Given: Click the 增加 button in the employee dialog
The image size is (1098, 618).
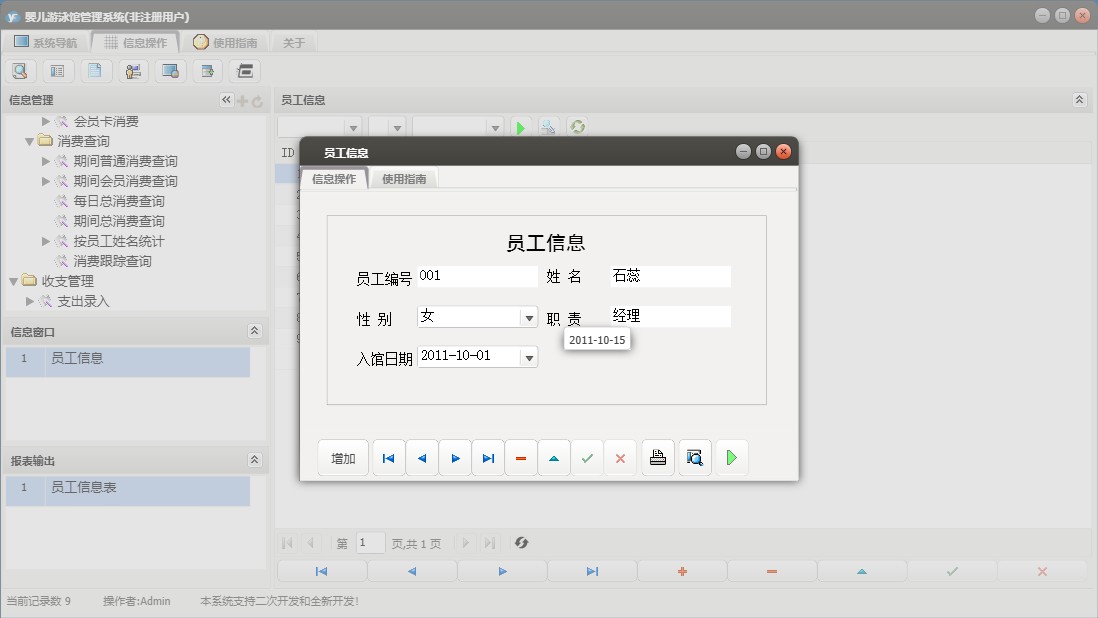Looking at the screenshot, I should coord(343,457).
